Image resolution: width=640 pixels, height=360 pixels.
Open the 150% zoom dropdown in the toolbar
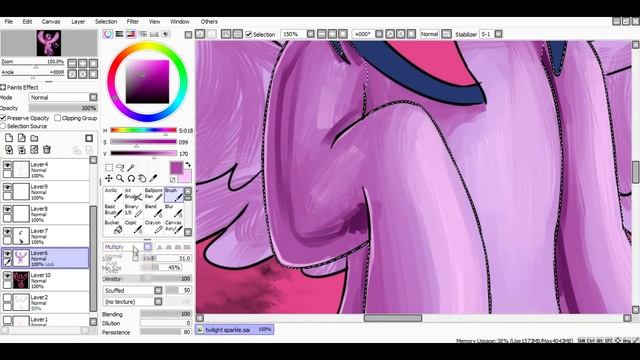[311, 34]
